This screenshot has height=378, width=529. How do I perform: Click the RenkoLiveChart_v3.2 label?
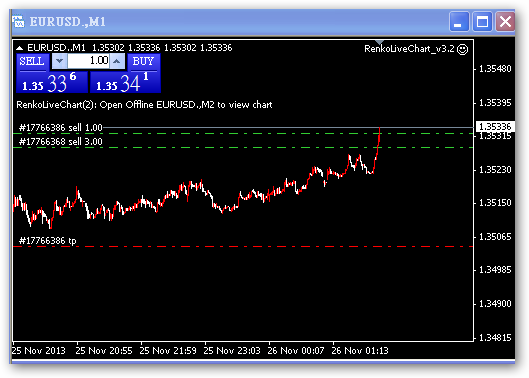409,49
